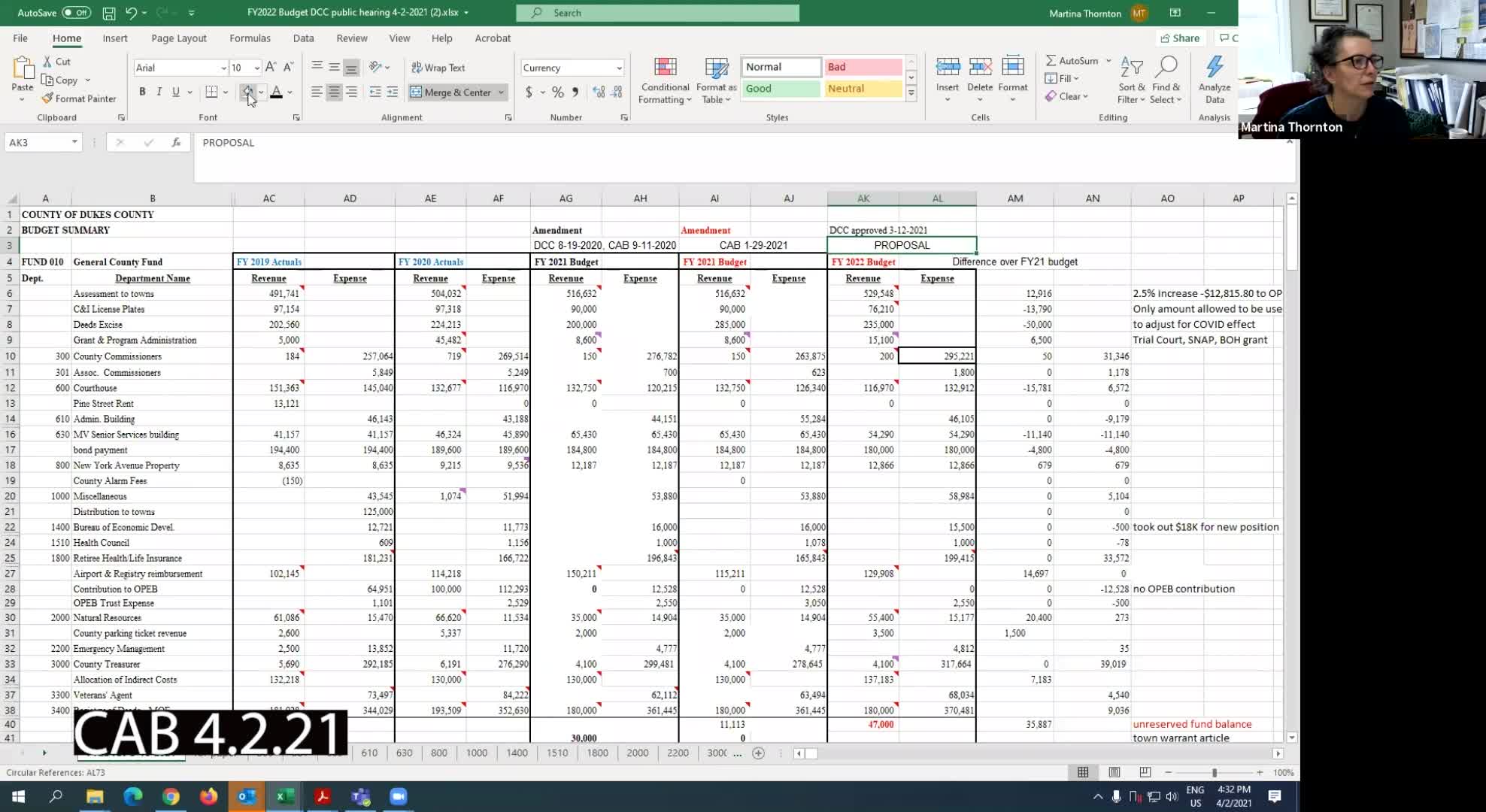Toggle the AutoSave switch
Image resolution: width=1486 pixels, height=812 pixels.
pyautogui.click(x=76, y=13)
